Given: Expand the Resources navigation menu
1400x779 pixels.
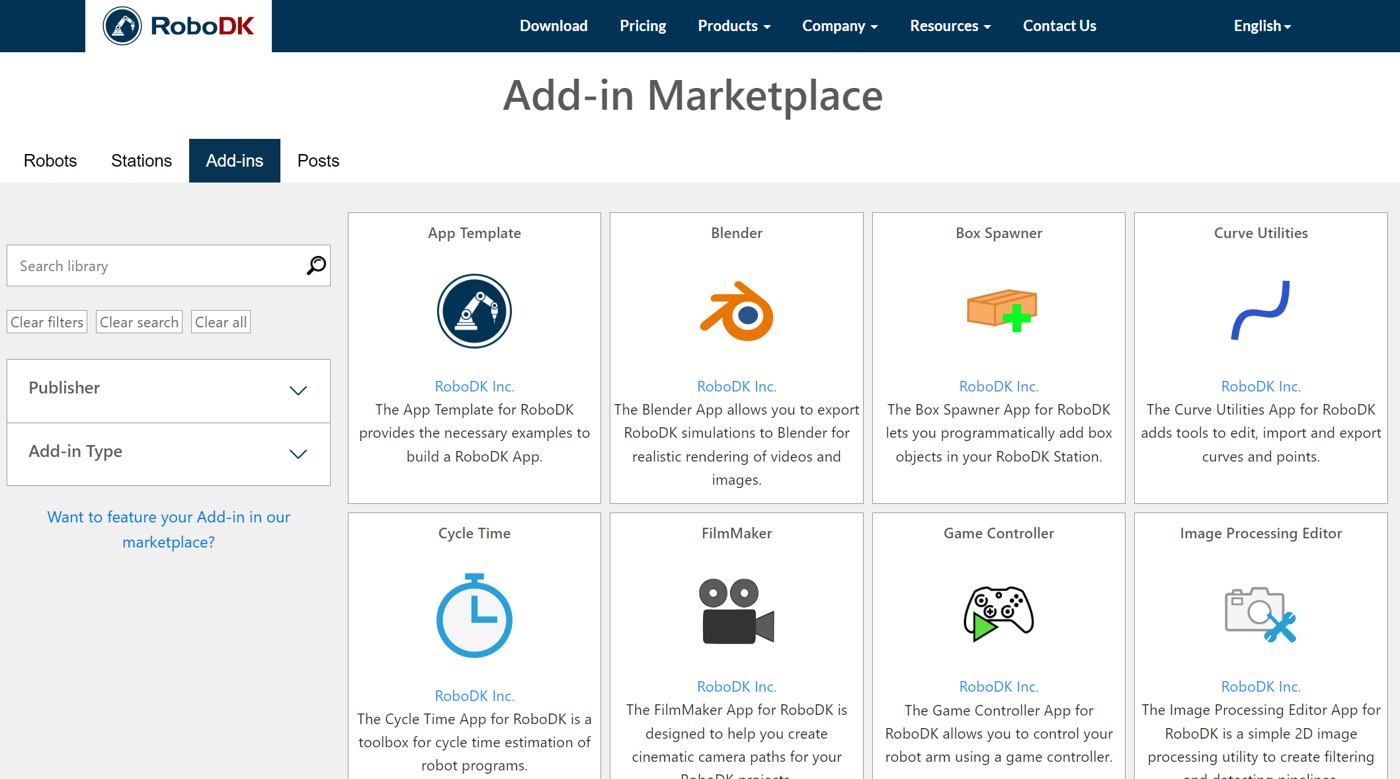Looking at the screenshot, I should pos(950,26).
